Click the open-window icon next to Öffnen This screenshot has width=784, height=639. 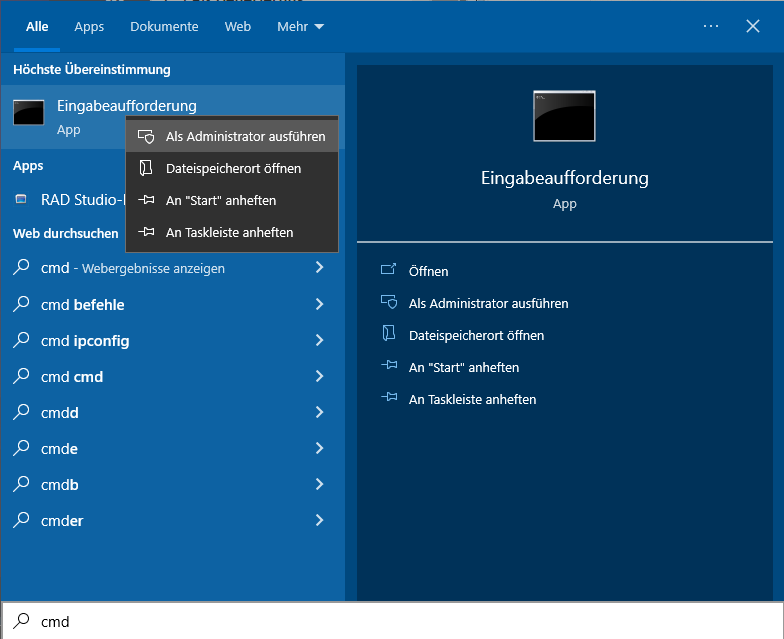click(x=388, y=270)
